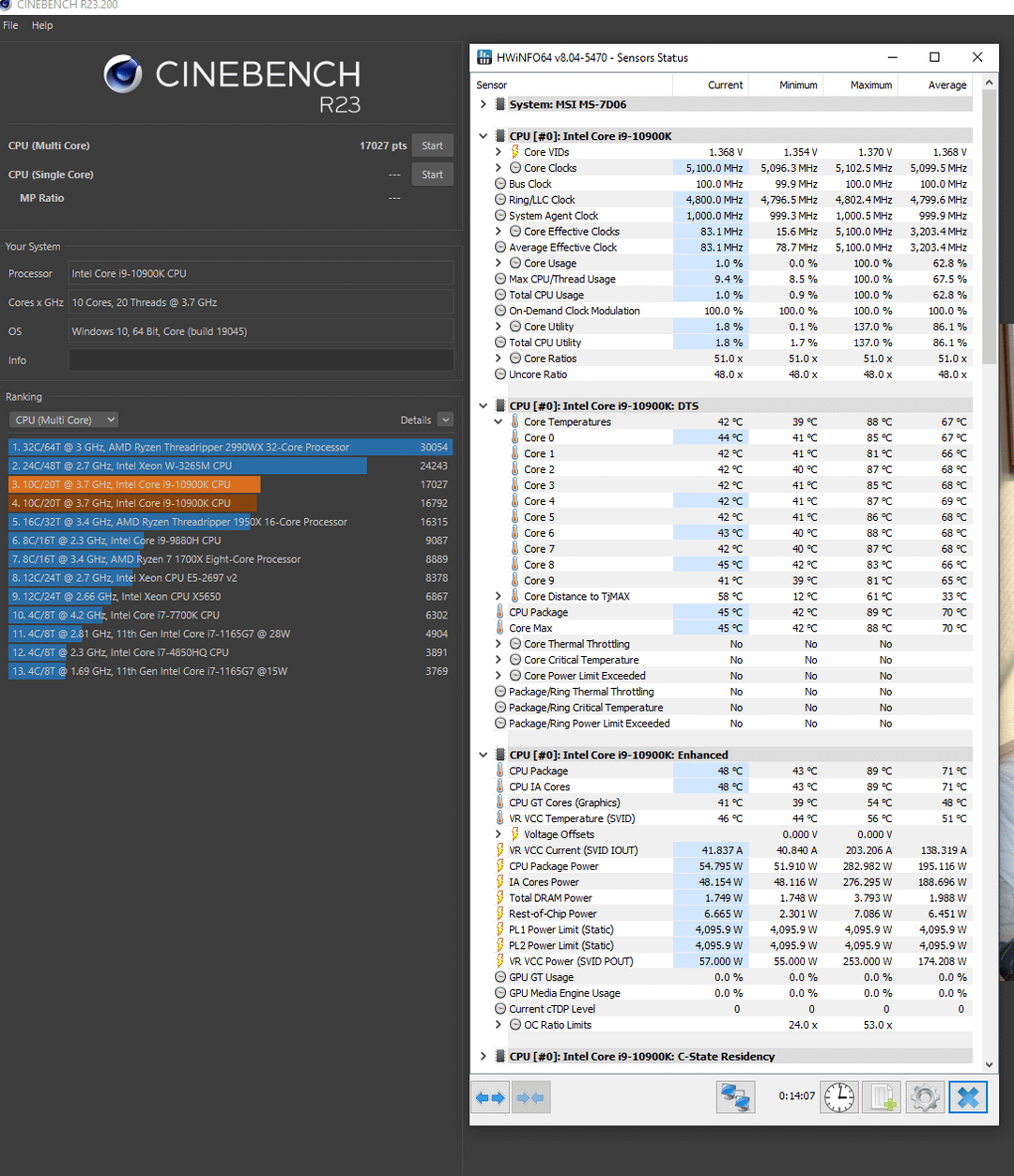Open HWiNFO settings gear icon
This screenshot has width=1014, height=1176.
(925, 1097)
